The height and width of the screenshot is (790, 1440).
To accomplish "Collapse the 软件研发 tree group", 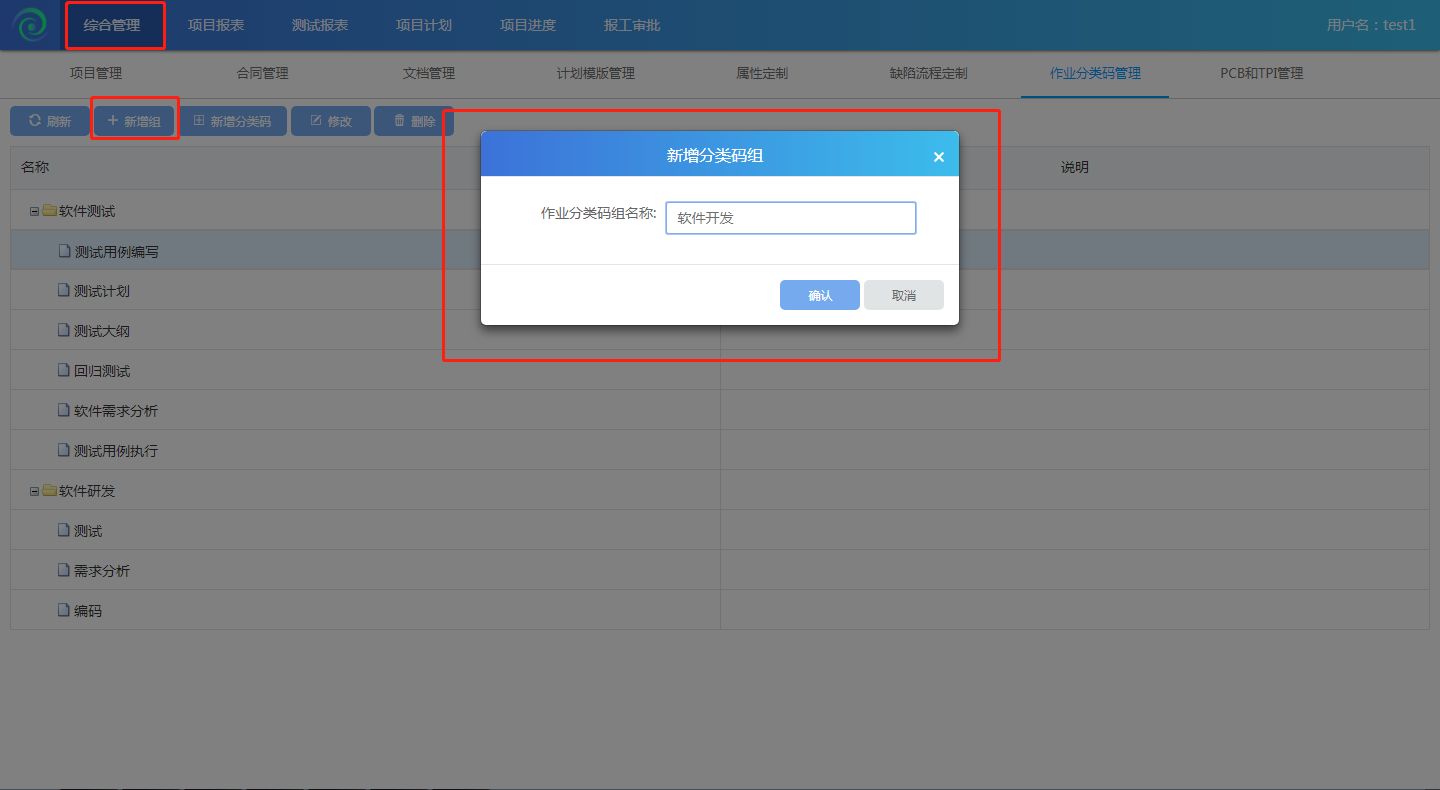I will [34, 492].
